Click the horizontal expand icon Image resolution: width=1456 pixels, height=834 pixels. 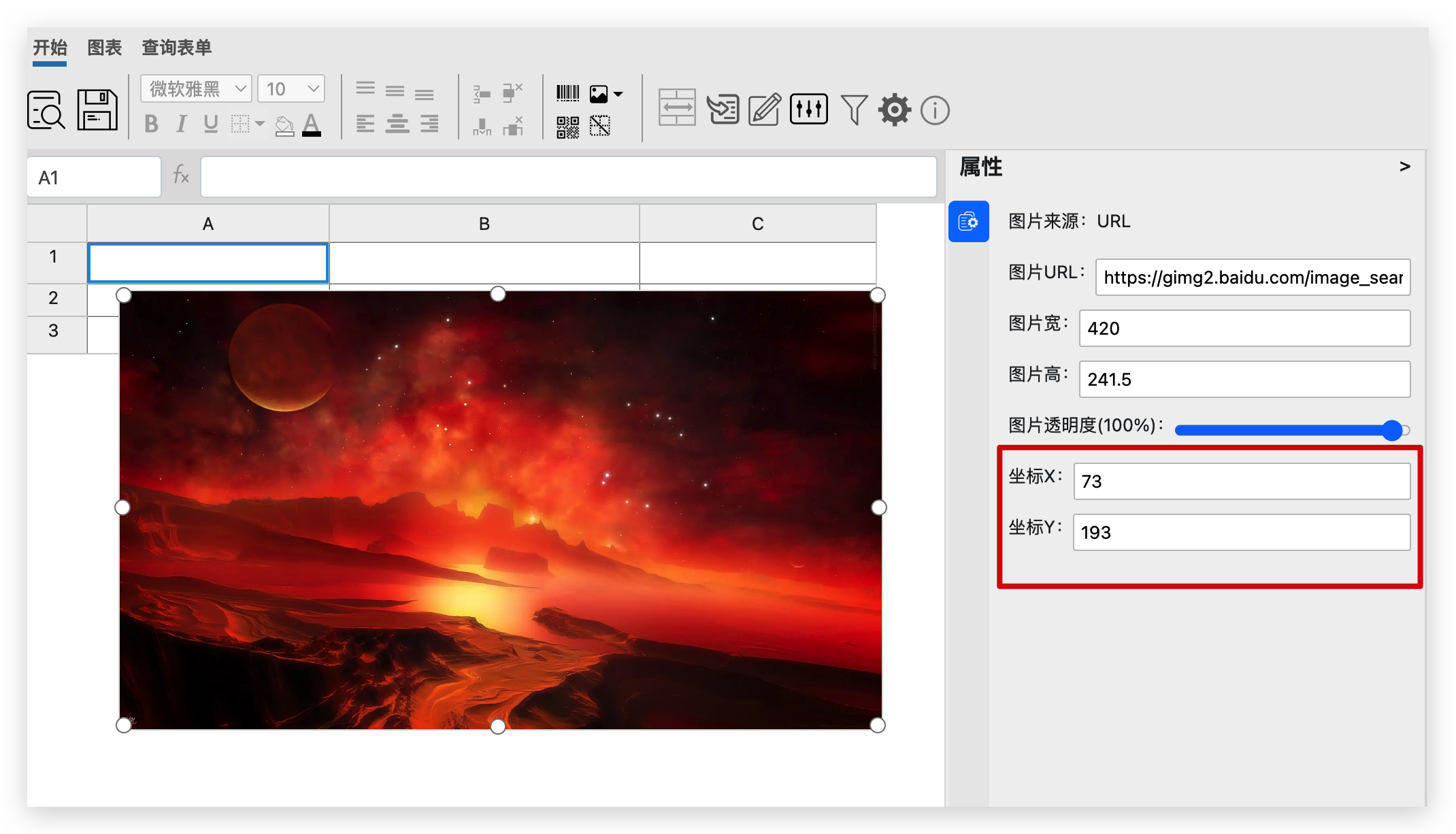(482, 93)
